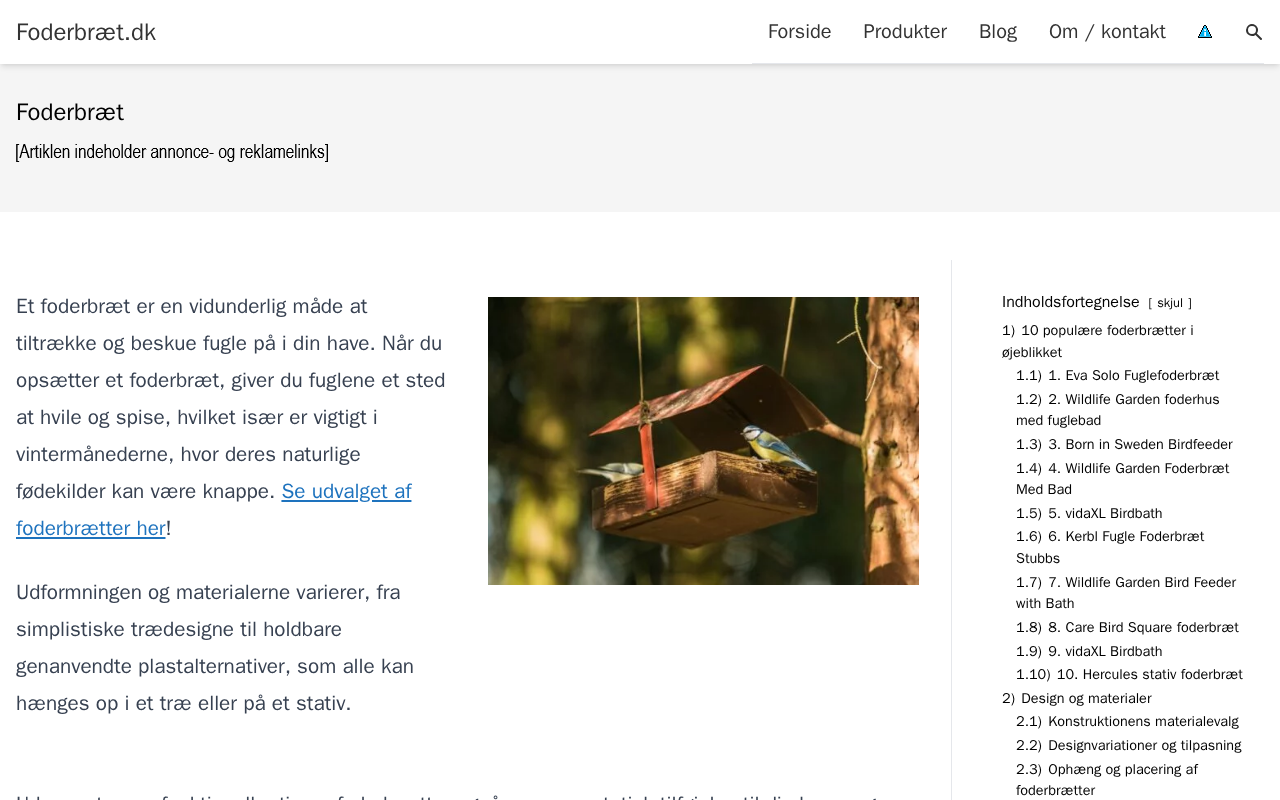Open Wildlife Garden foderhus med fuglebad entry

tap(1118, 410)
